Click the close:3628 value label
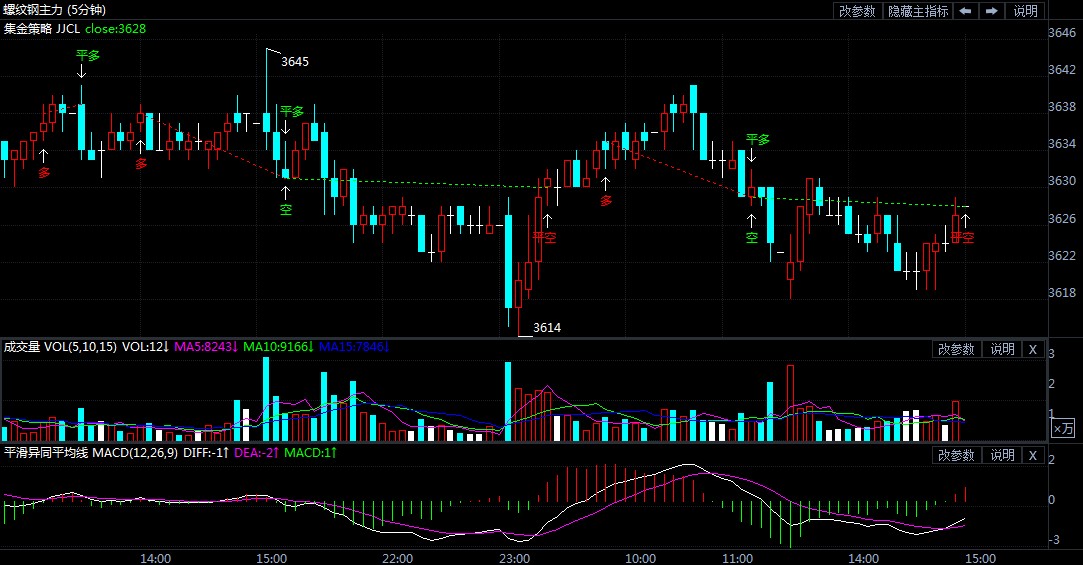Viewport: 1083px width, 565px height. [x=115, y=28]
